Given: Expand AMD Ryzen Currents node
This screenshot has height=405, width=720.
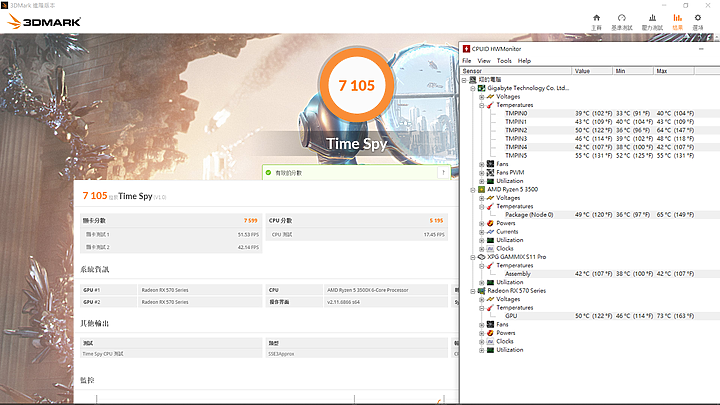Looking at the screenshot, I should click(x=482, y=232).
